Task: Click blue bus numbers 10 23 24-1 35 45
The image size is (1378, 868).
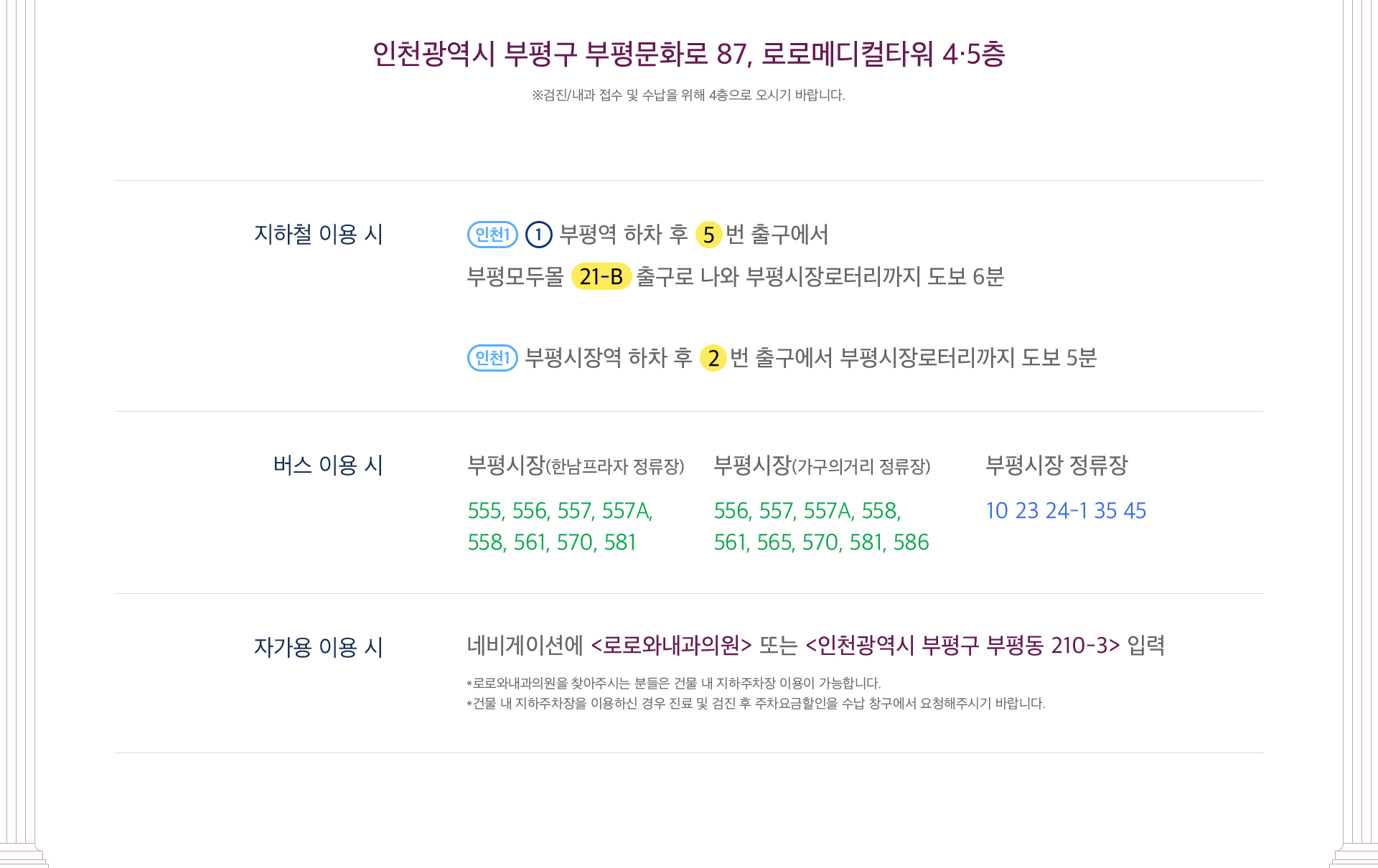Action: (1066, 511)
